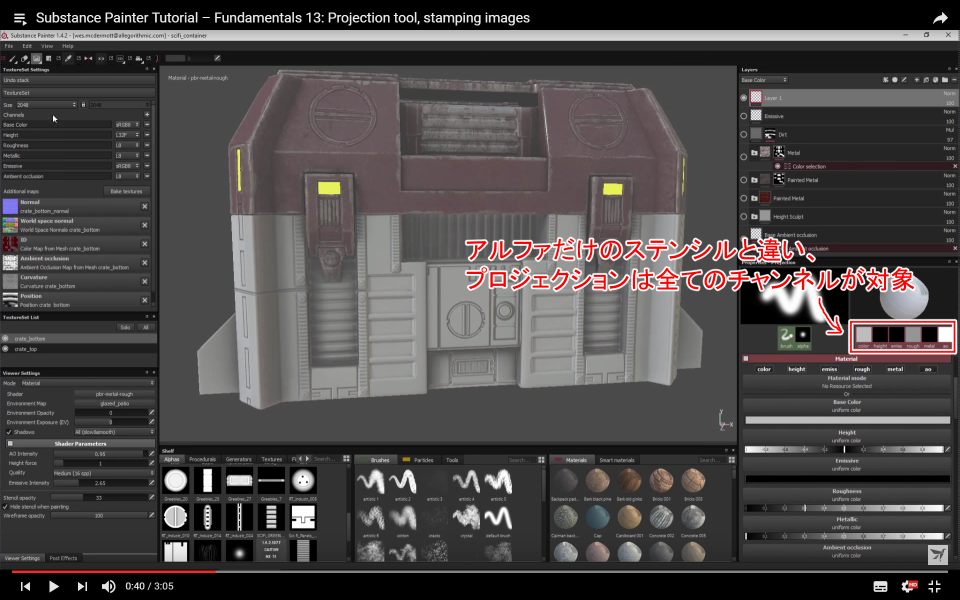The image size is (960, 600).
Task: Open the Size 2048 dropdown
Action: pos(47,105)
